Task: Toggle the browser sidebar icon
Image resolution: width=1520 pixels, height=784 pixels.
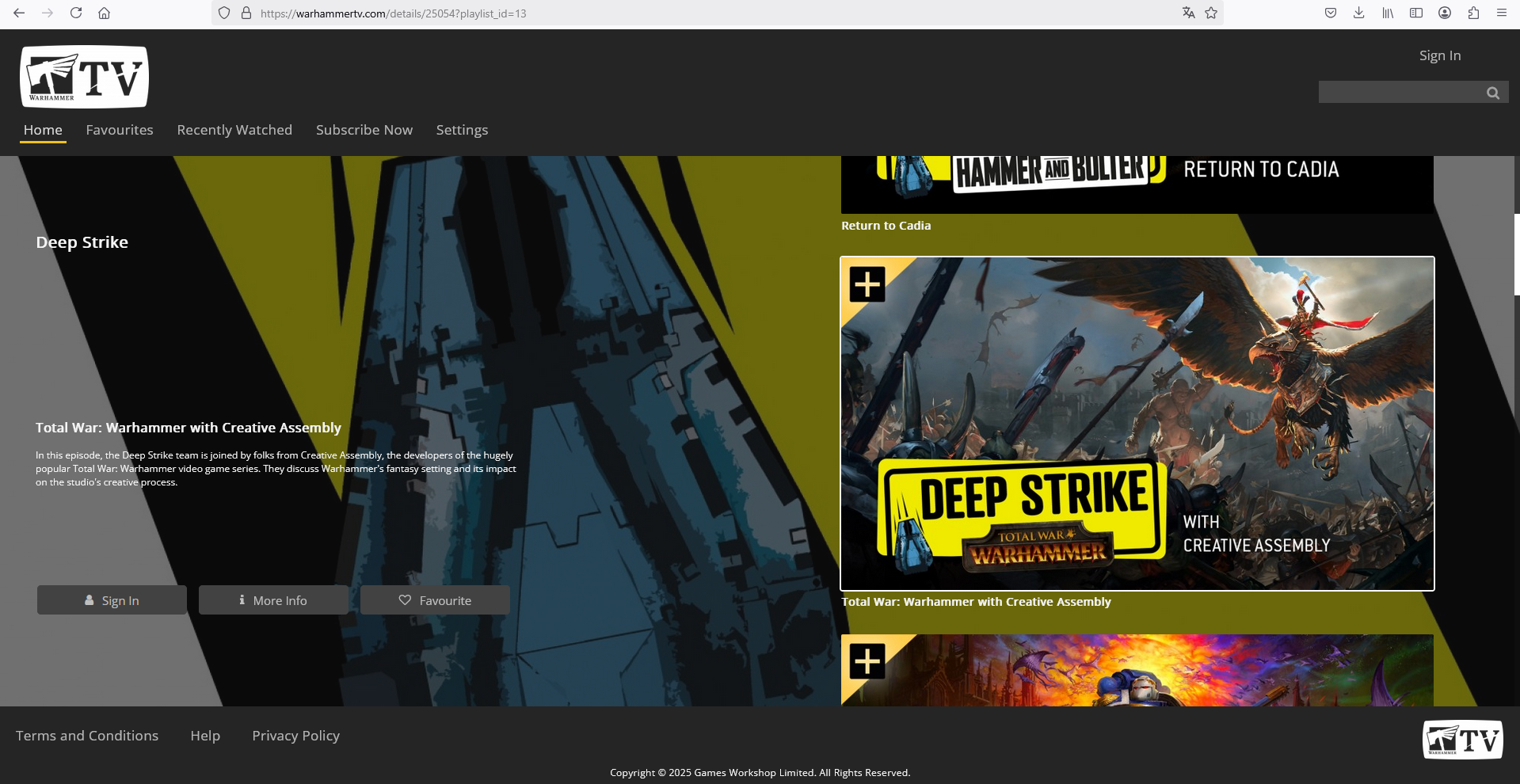Action: [1416, 13]
